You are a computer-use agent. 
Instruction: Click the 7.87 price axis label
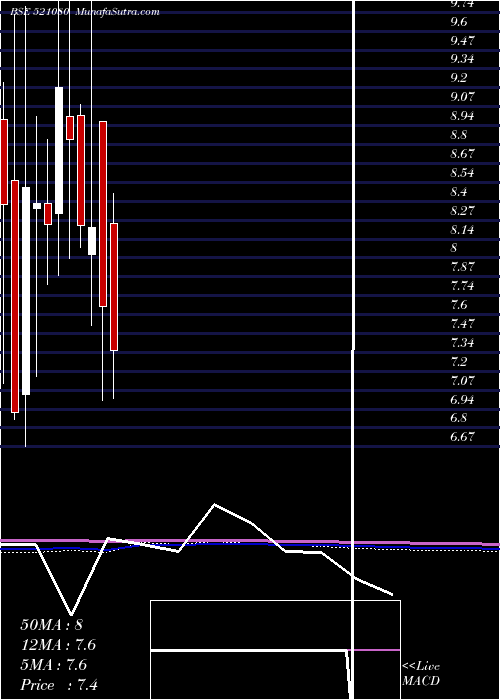pyautogui.click(x=462, y=267)
